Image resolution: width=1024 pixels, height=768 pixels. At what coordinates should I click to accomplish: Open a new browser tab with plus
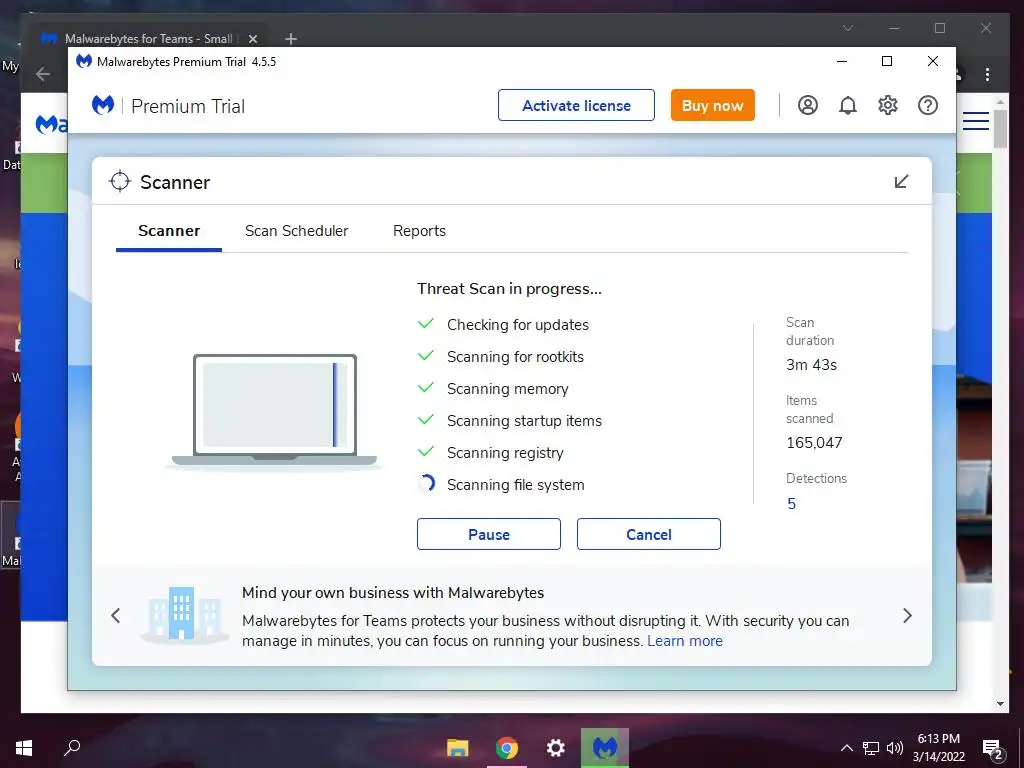pos(291,39)
